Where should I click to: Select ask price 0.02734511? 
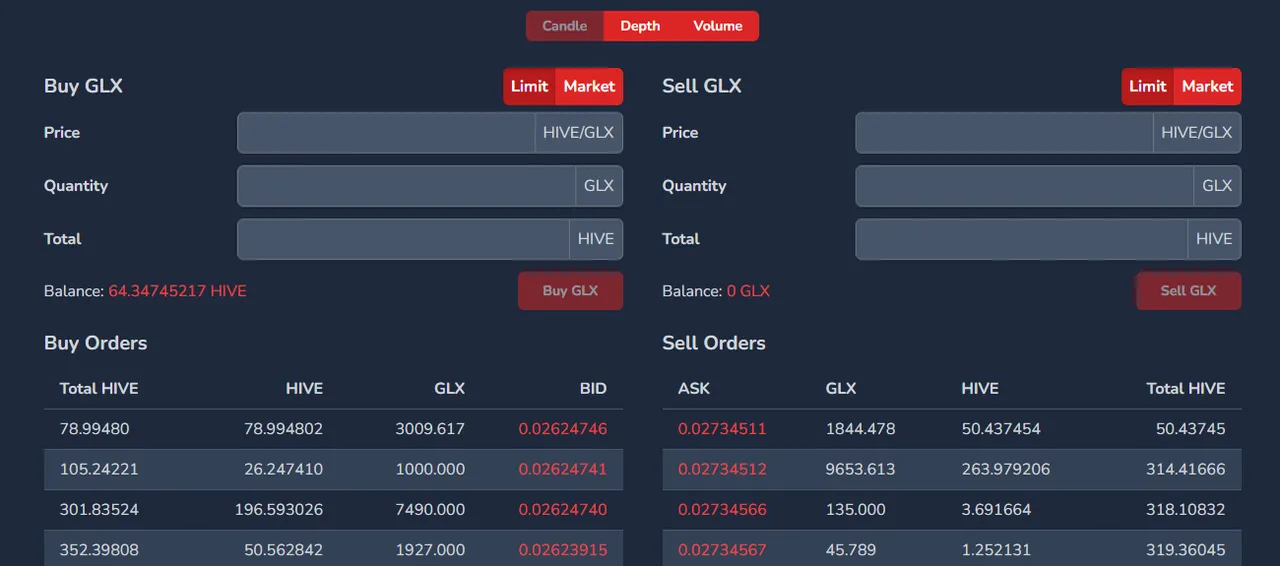coord(722,429)
